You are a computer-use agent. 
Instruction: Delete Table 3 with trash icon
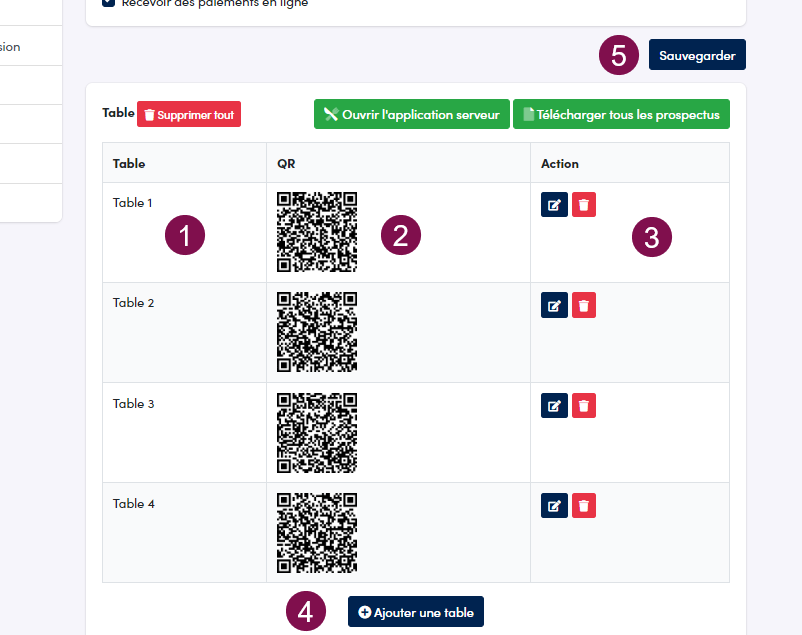coord(584,406)
